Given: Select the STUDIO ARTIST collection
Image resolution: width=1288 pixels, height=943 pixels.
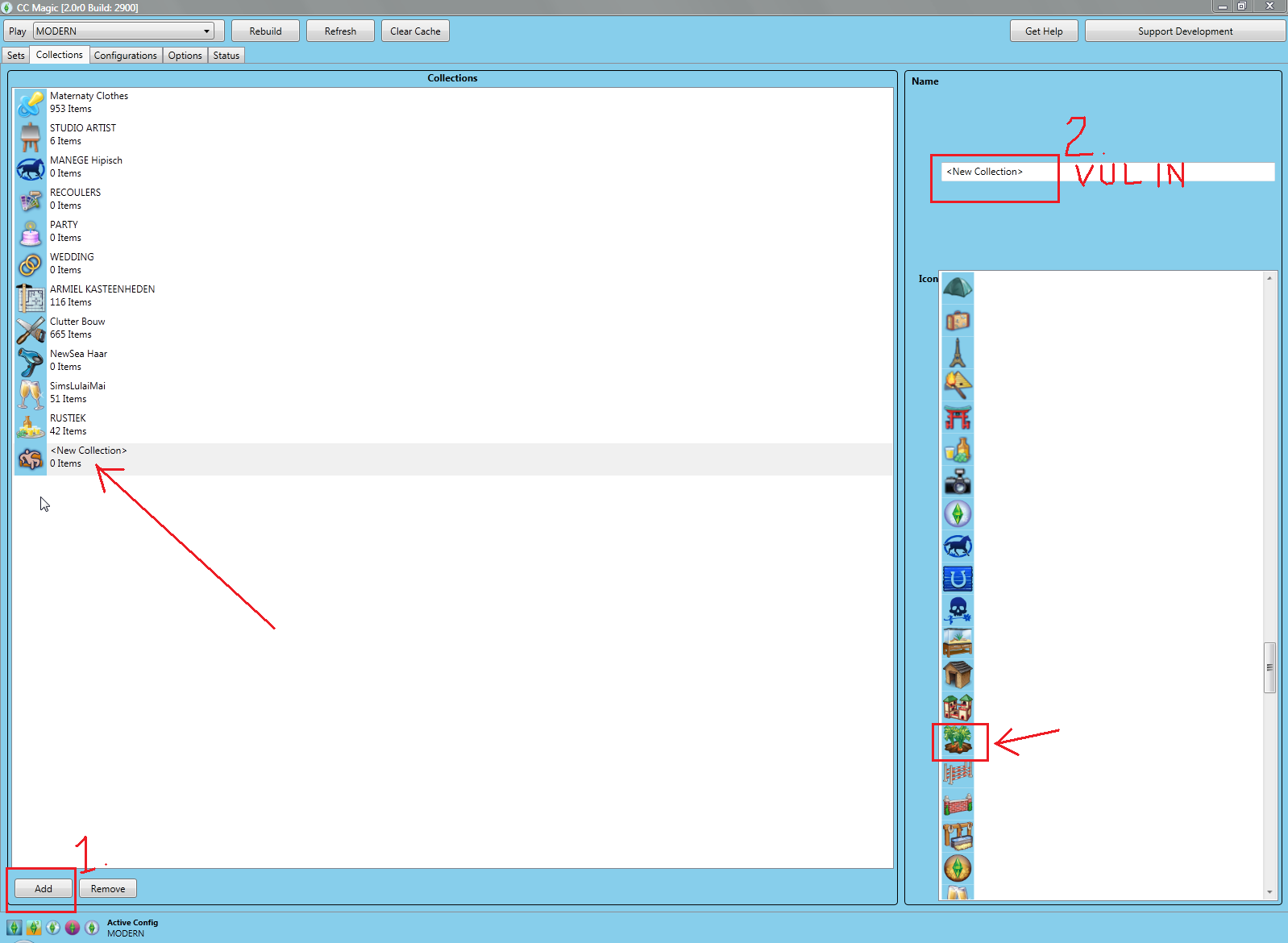Looking at the screenshot, I should (453, 136).
